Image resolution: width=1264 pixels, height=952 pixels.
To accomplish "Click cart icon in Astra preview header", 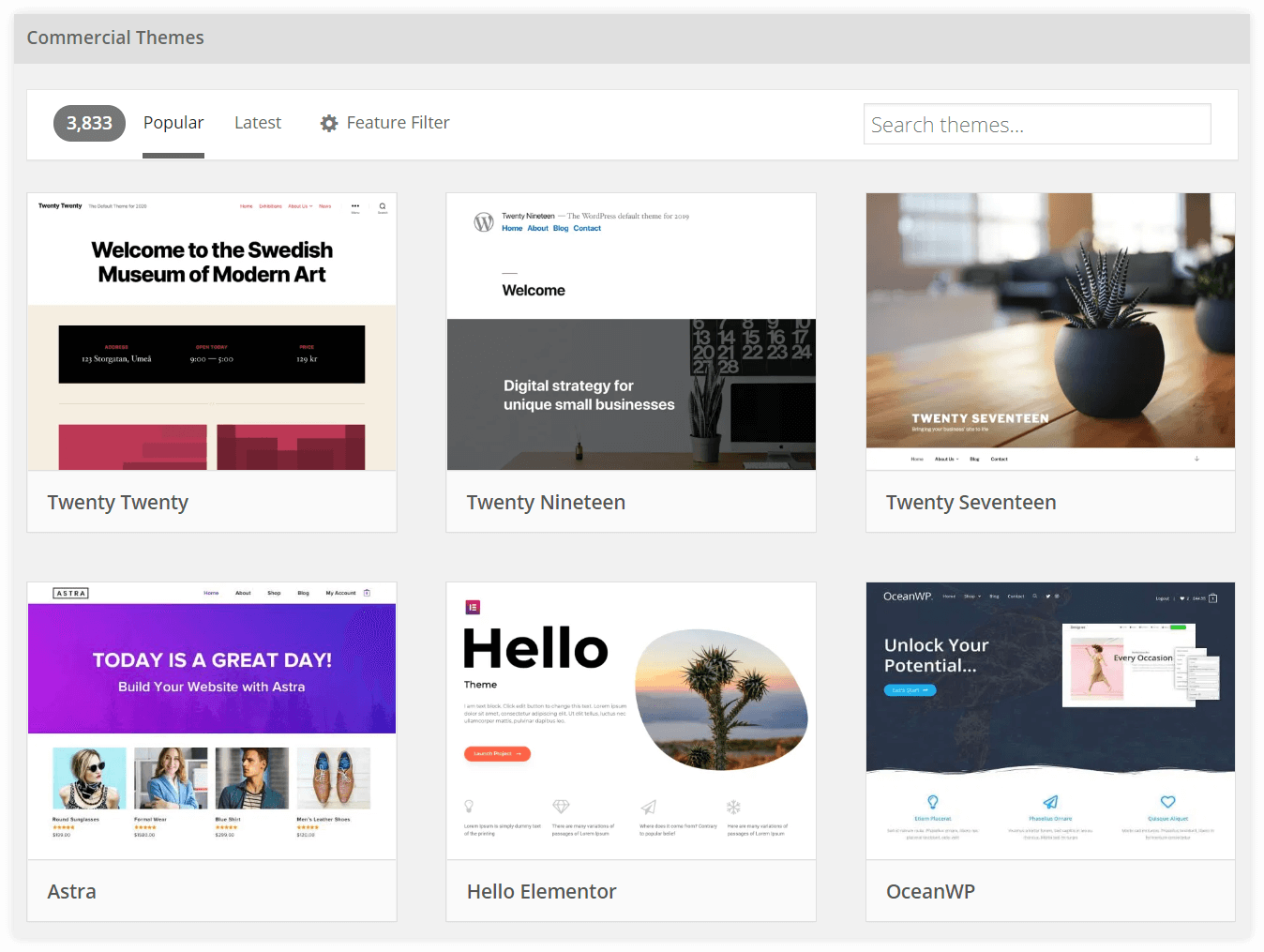I will coord(367,593).
